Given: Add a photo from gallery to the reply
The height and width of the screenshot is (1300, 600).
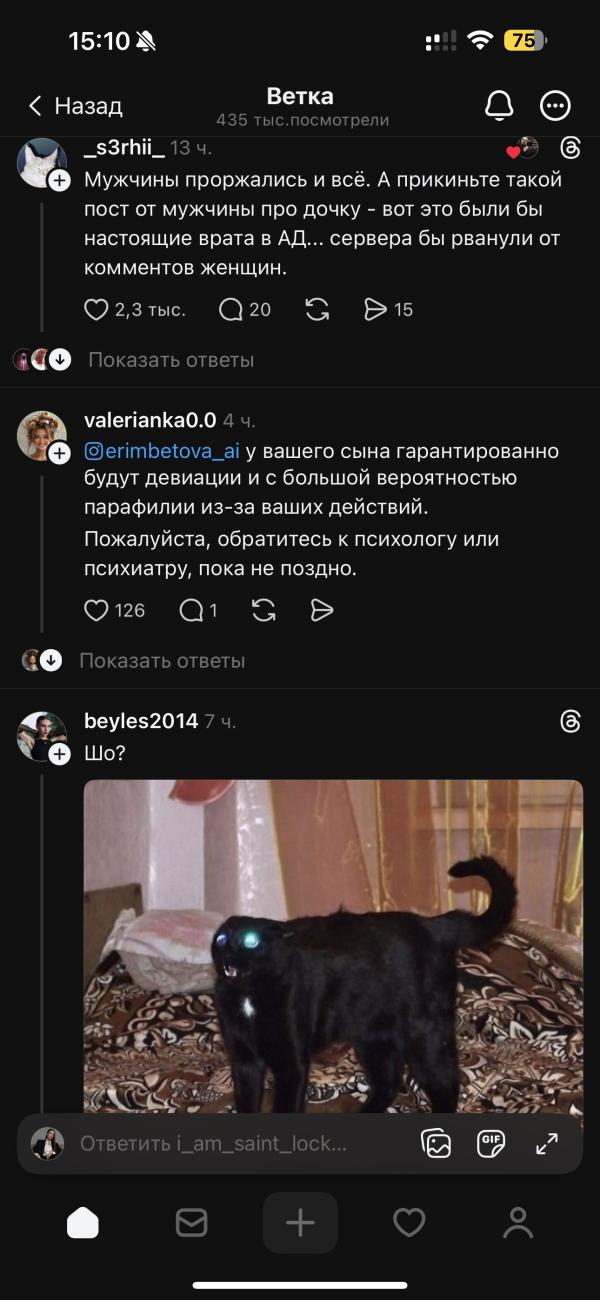Looking at the screenshot, I should (x=437, y=1143).
